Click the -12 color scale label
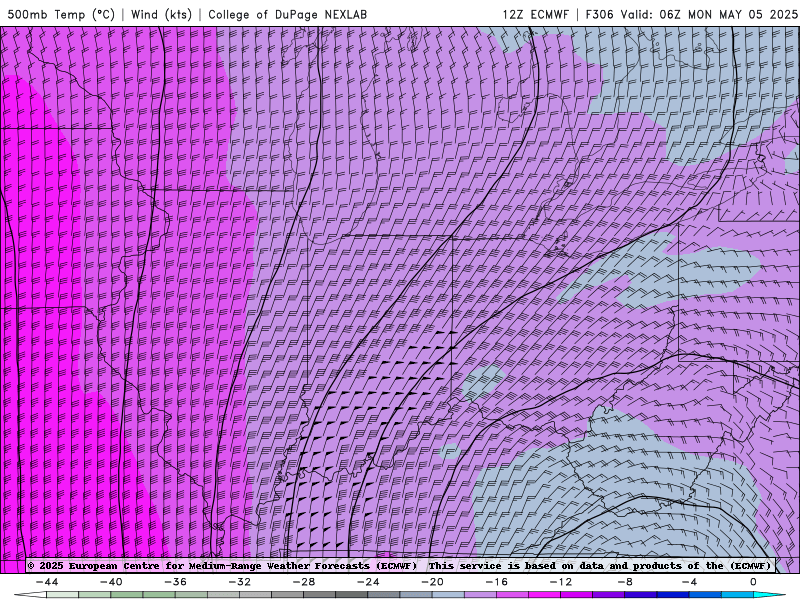 [561, 582]
